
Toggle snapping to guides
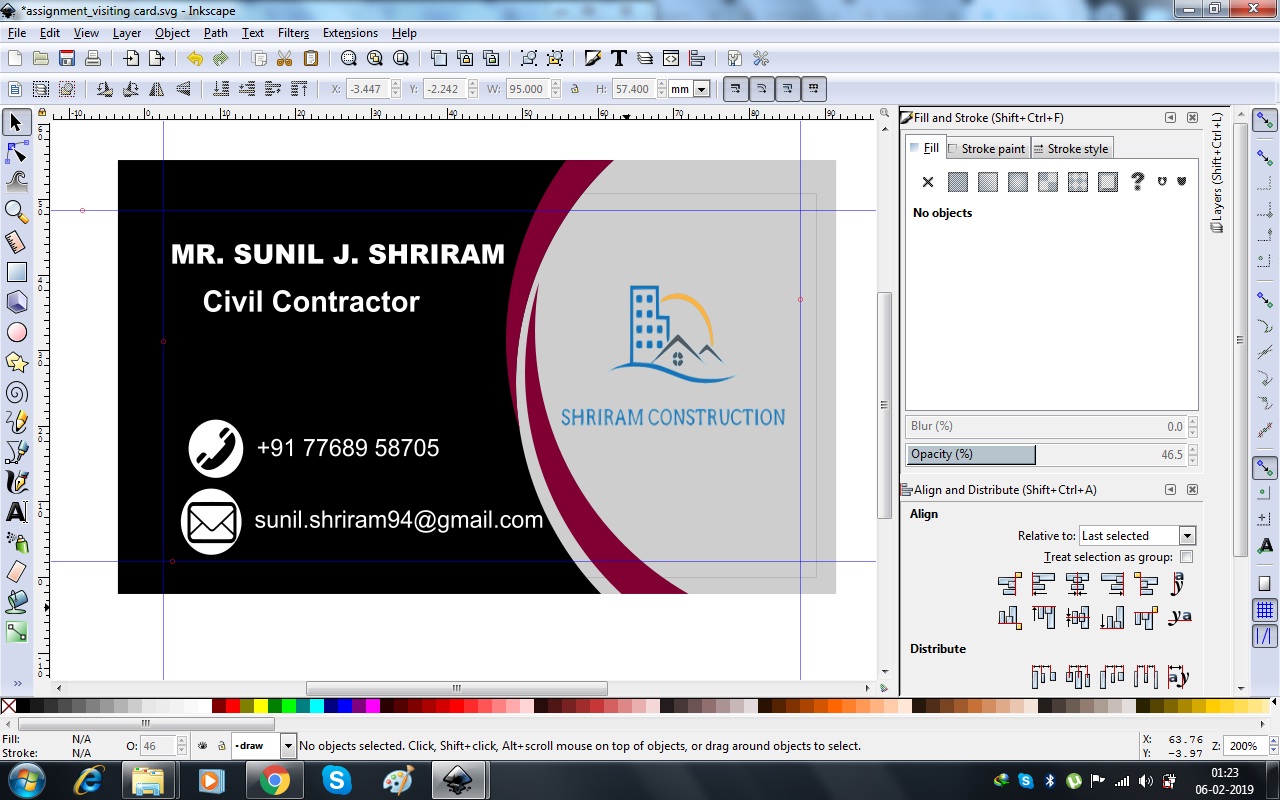coord(1265,635)
